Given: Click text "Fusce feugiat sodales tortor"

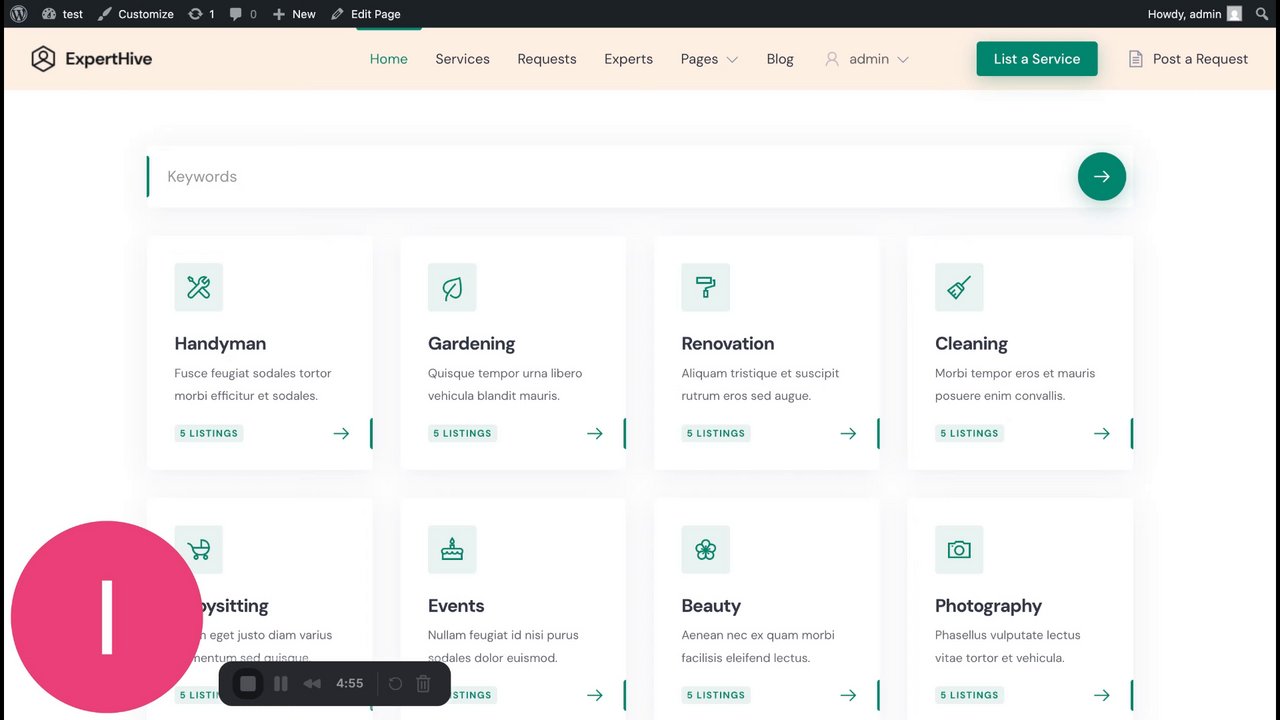Looking at the screenshot, I should point(253,373).
